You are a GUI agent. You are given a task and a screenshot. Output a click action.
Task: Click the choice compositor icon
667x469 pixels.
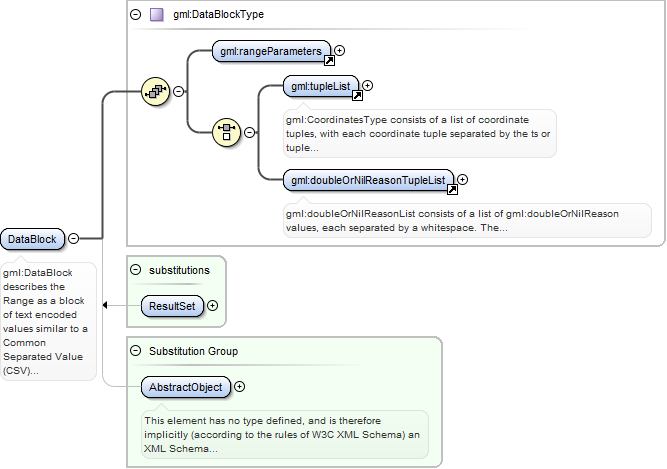[227, 131]
